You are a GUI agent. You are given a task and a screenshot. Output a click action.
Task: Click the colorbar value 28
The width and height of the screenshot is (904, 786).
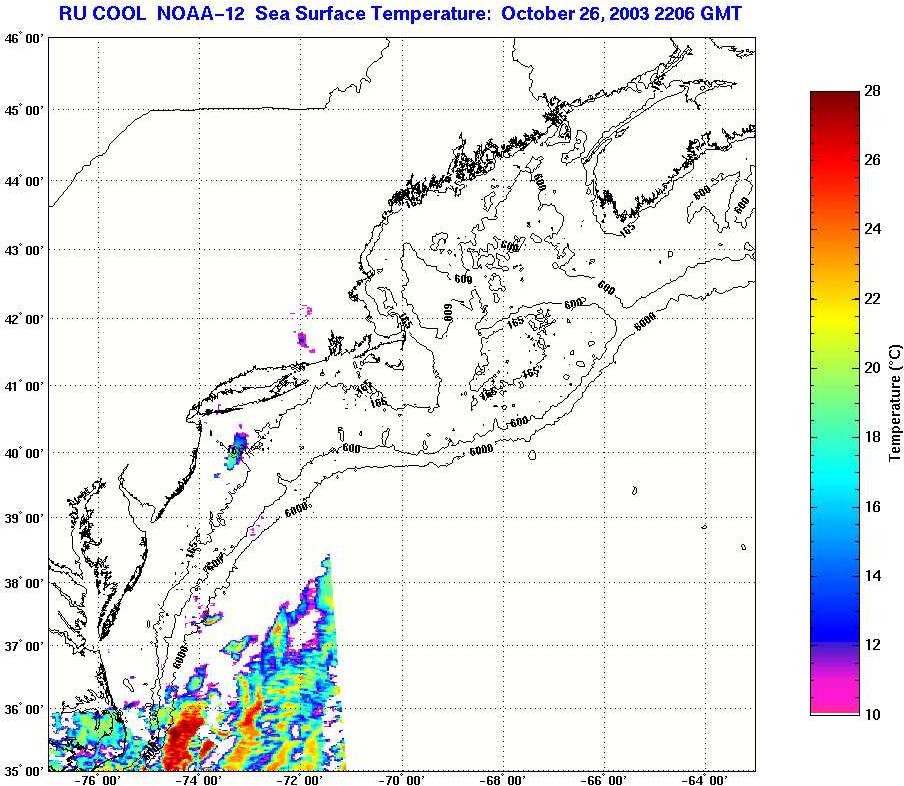(x=873, y=91)
